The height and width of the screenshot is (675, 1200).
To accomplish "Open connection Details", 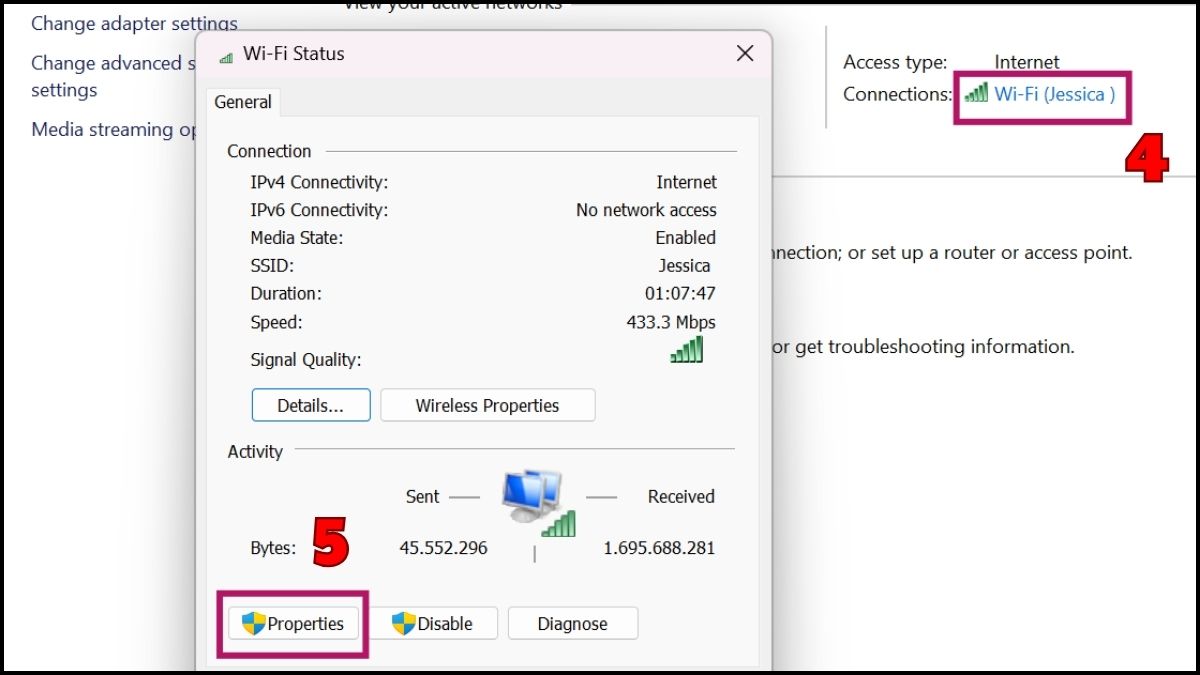I will click(x=310, y=406).
